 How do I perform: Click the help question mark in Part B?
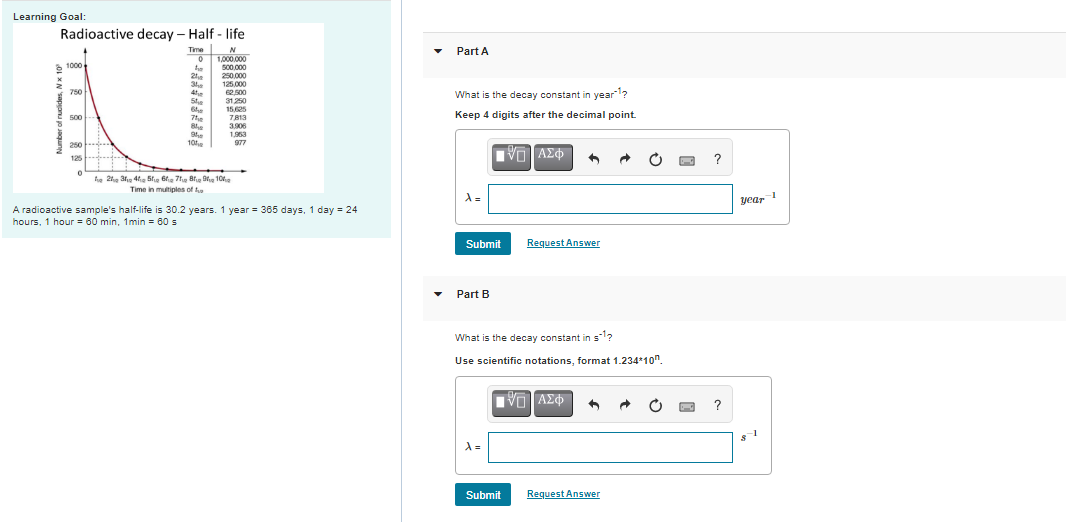tap(717, 406)
